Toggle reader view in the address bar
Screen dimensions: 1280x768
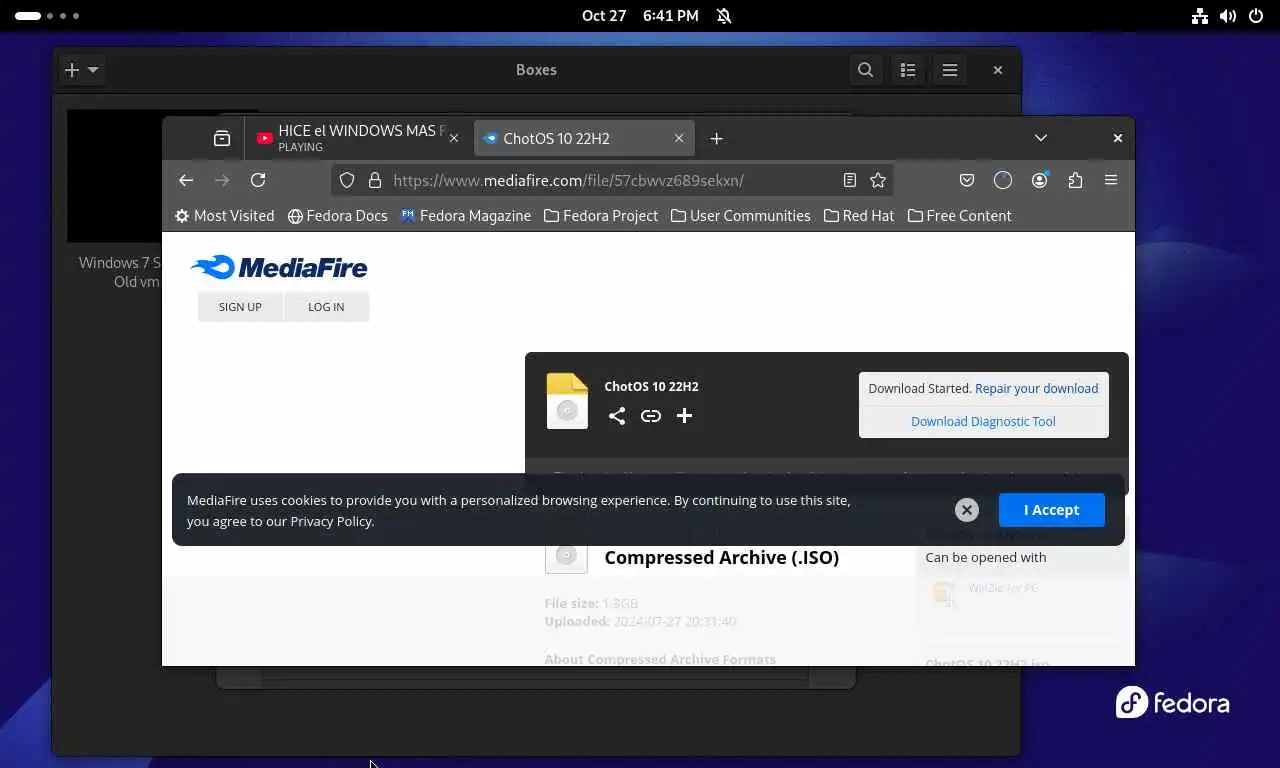(849, 180)
